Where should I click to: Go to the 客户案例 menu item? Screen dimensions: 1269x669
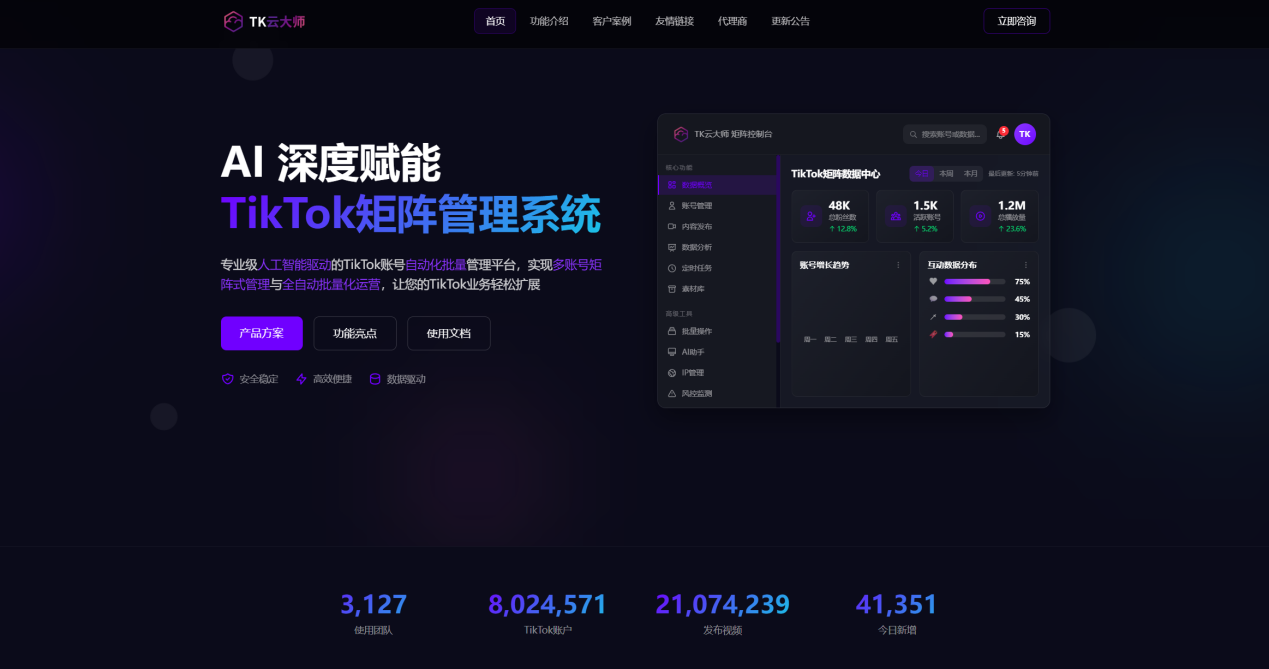[x=611, y=20]
